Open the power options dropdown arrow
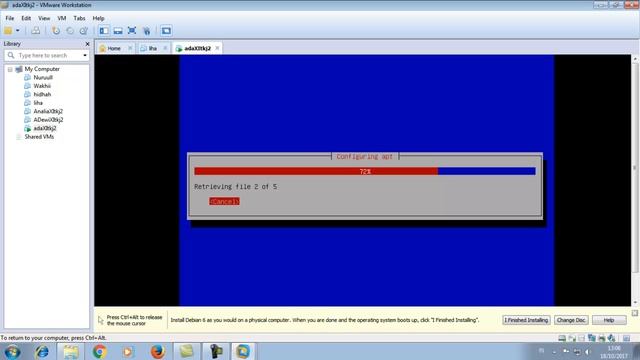The height and width of the screenshot is (360, 640). coord(18,31)
